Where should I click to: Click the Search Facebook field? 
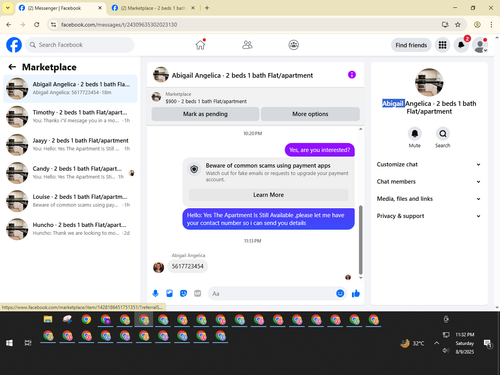(80, 45)
